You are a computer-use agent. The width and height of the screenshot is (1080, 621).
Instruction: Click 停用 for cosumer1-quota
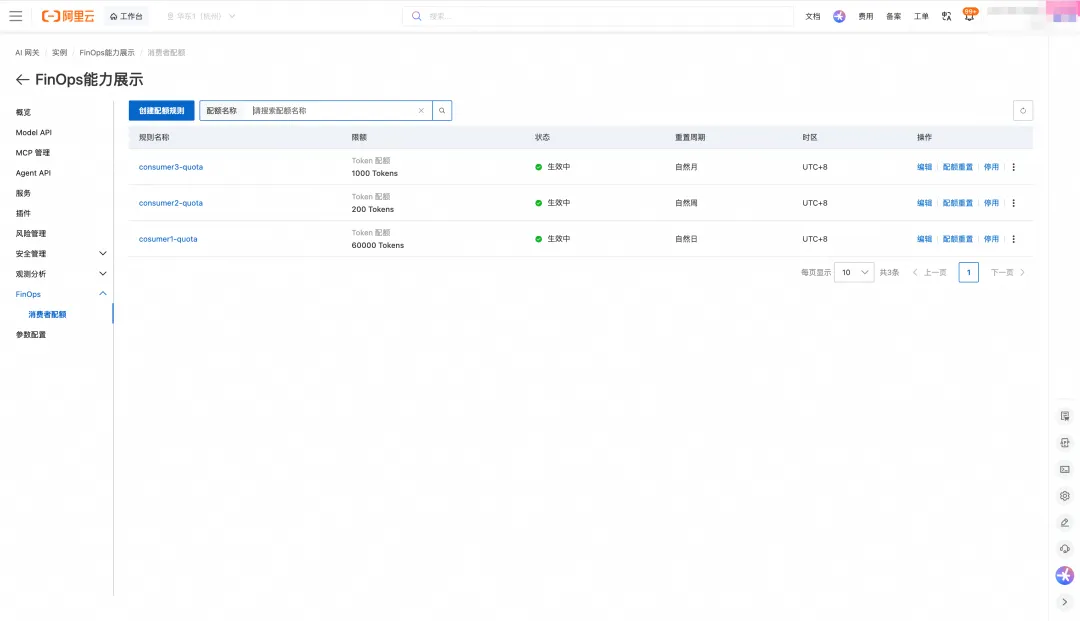(x=991, y=239)
